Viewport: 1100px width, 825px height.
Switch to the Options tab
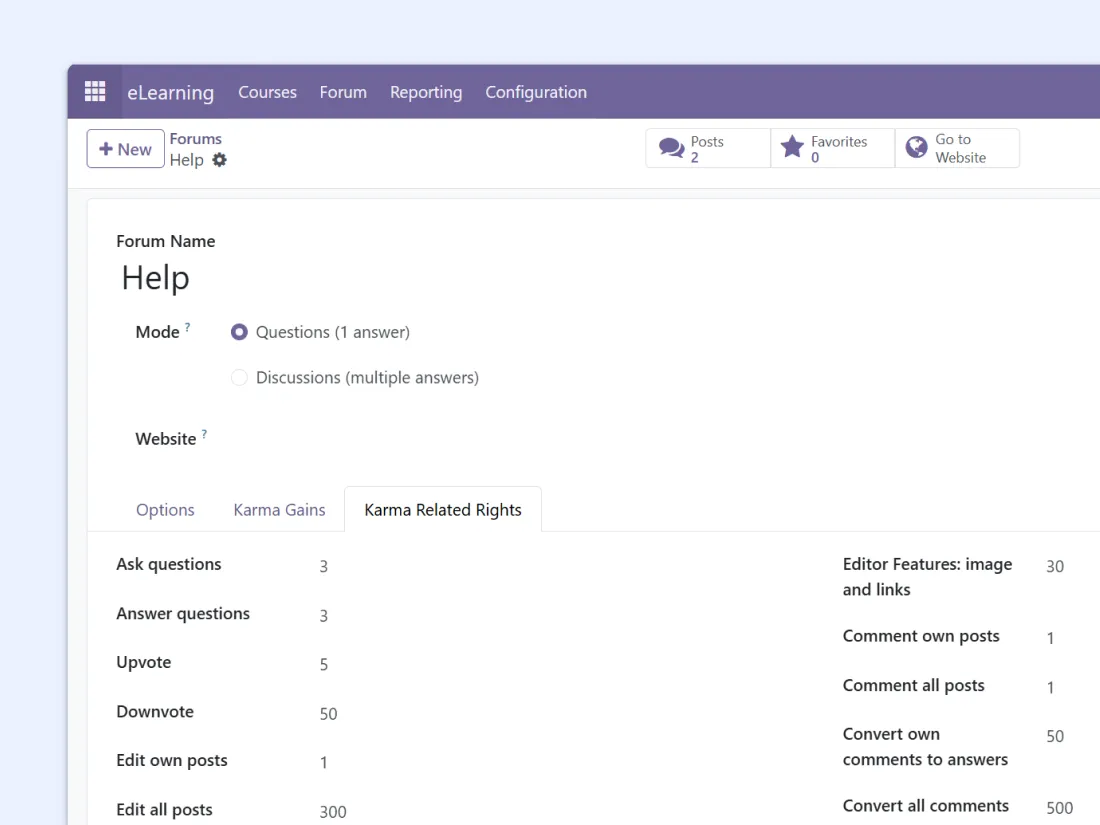pos(165,510)
